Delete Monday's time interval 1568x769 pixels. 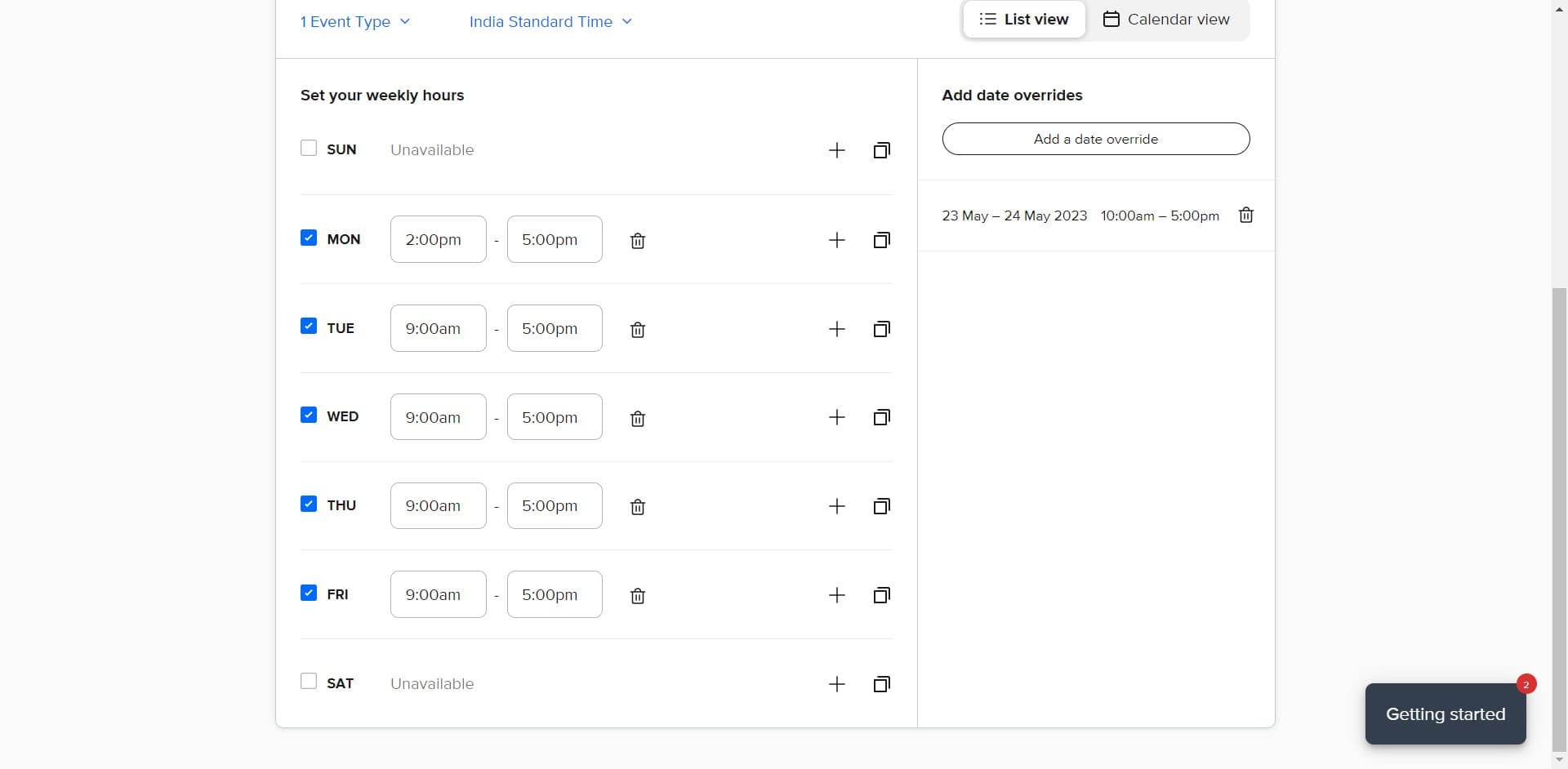[x=637, y=240]
